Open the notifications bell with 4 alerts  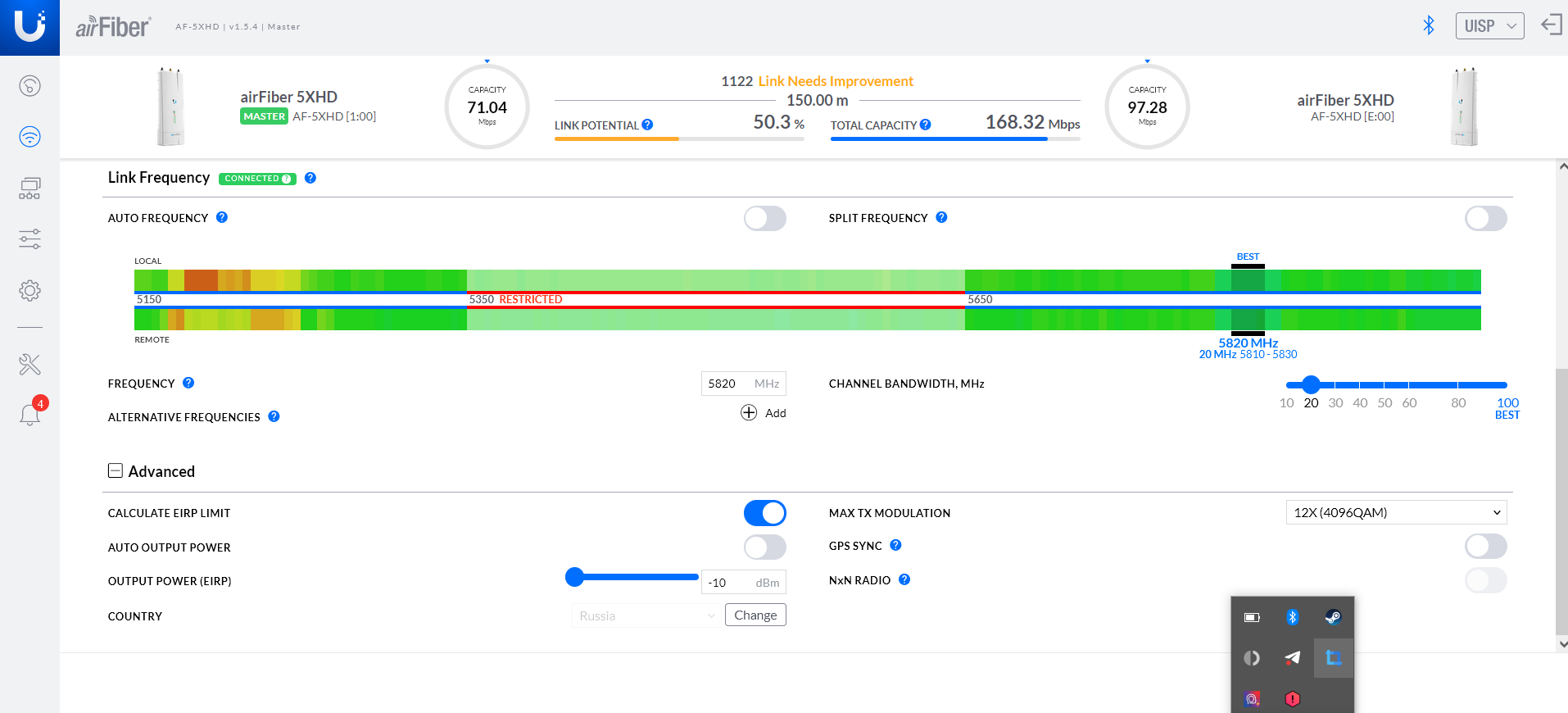click(x=30, y=413)
